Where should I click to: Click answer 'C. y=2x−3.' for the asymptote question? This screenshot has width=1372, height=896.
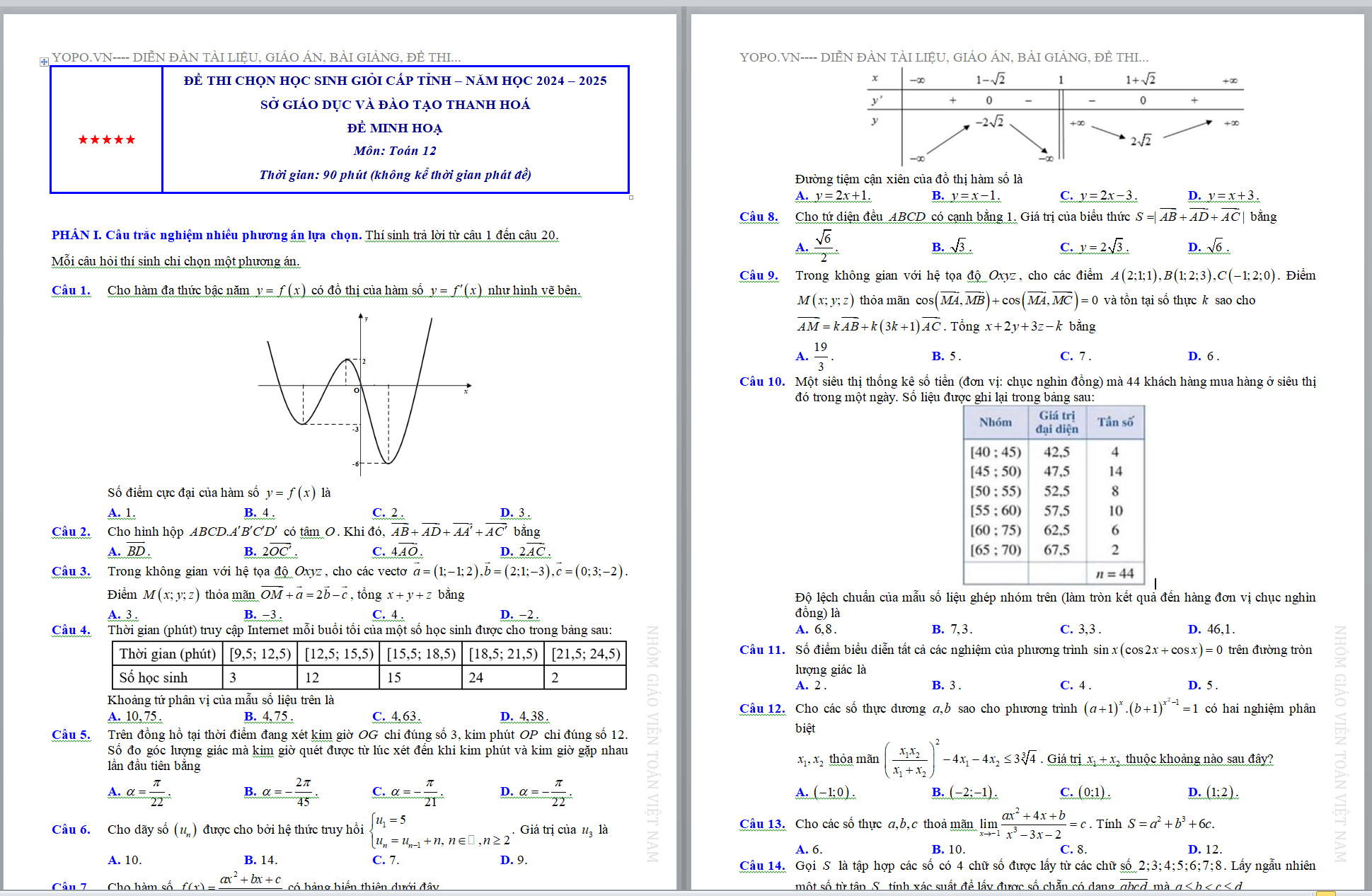pyautogui.click(x=1099, y=195)
